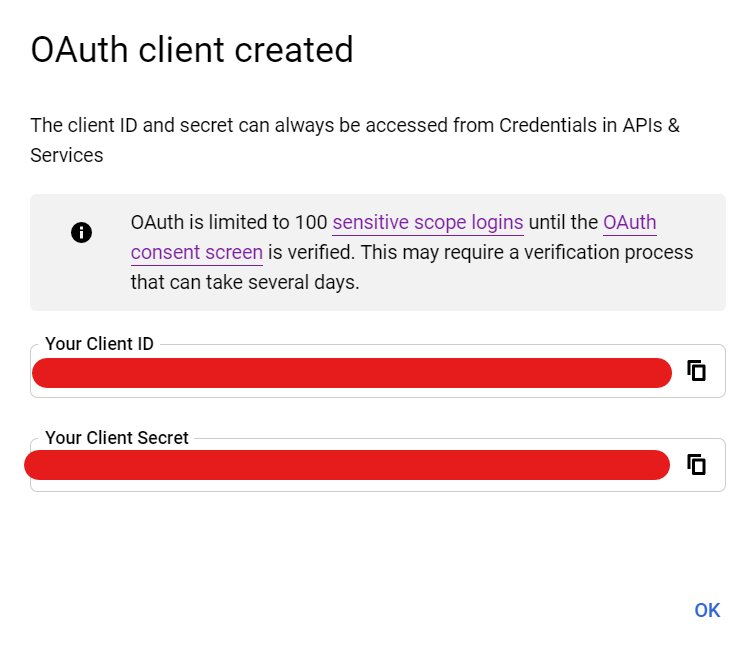Click the info icon in the notice
This screenshot has width=753, height=652.
click(x=81, y=233)
